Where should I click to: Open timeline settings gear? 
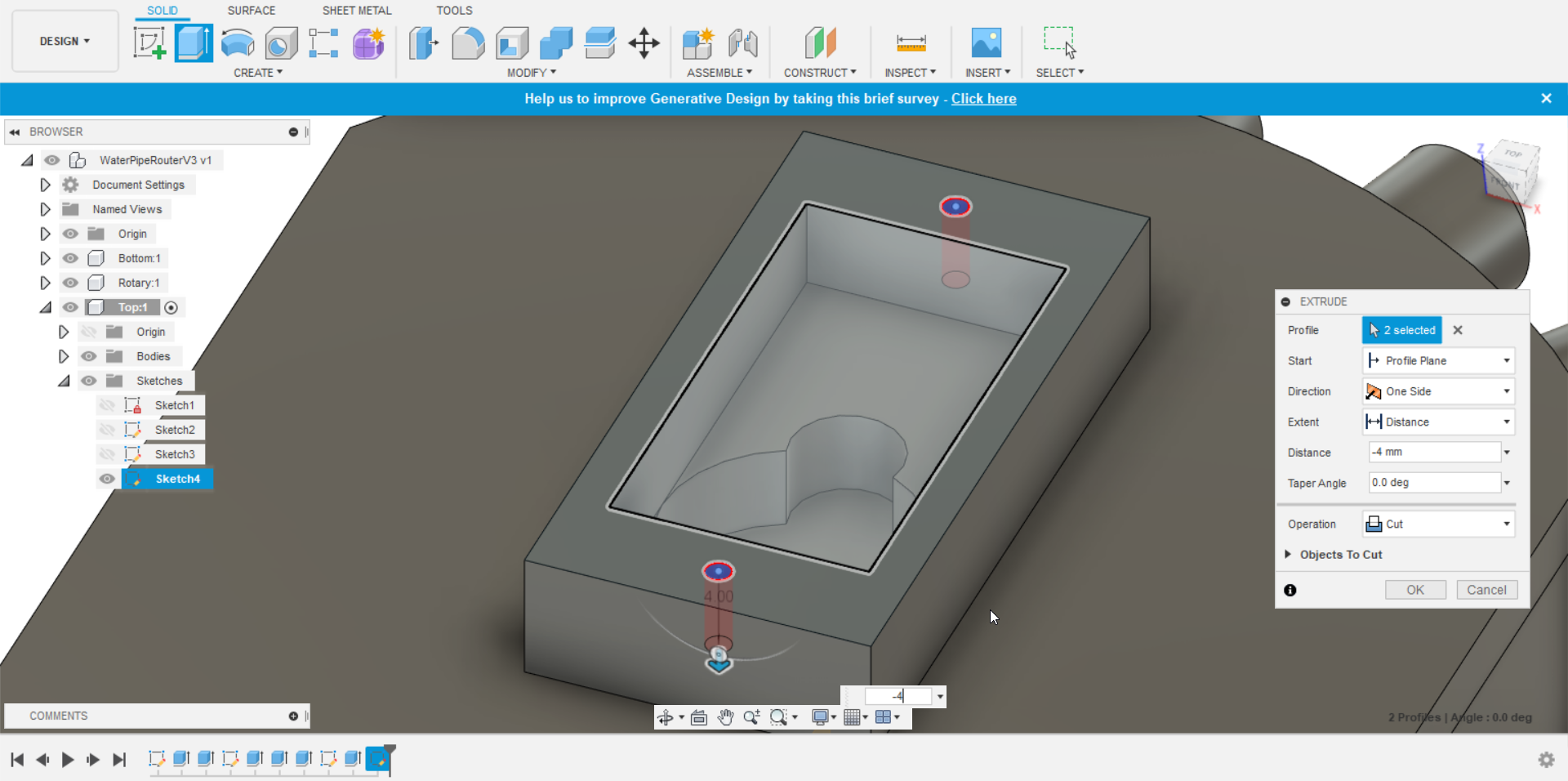1547,760
